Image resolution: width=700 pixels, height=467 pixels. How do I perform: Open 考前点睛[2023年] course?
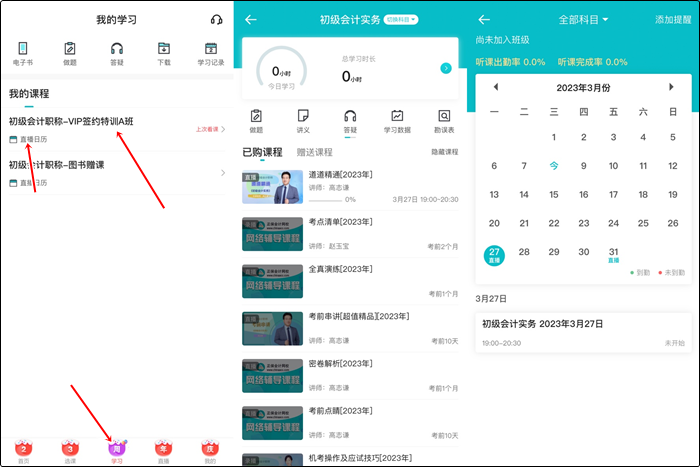tap(350, 423)
